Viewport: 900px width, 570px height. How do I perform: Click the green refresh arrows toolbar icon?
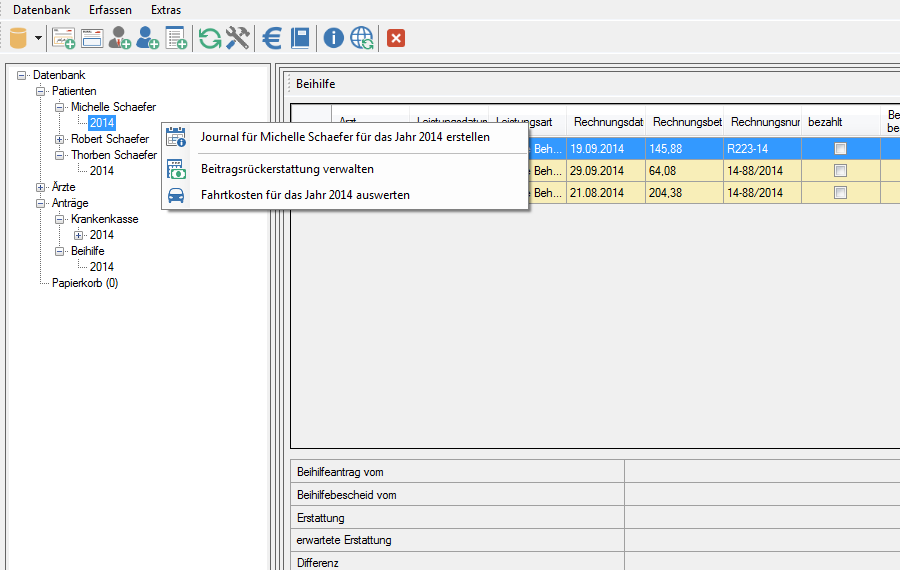pos(210,38)
